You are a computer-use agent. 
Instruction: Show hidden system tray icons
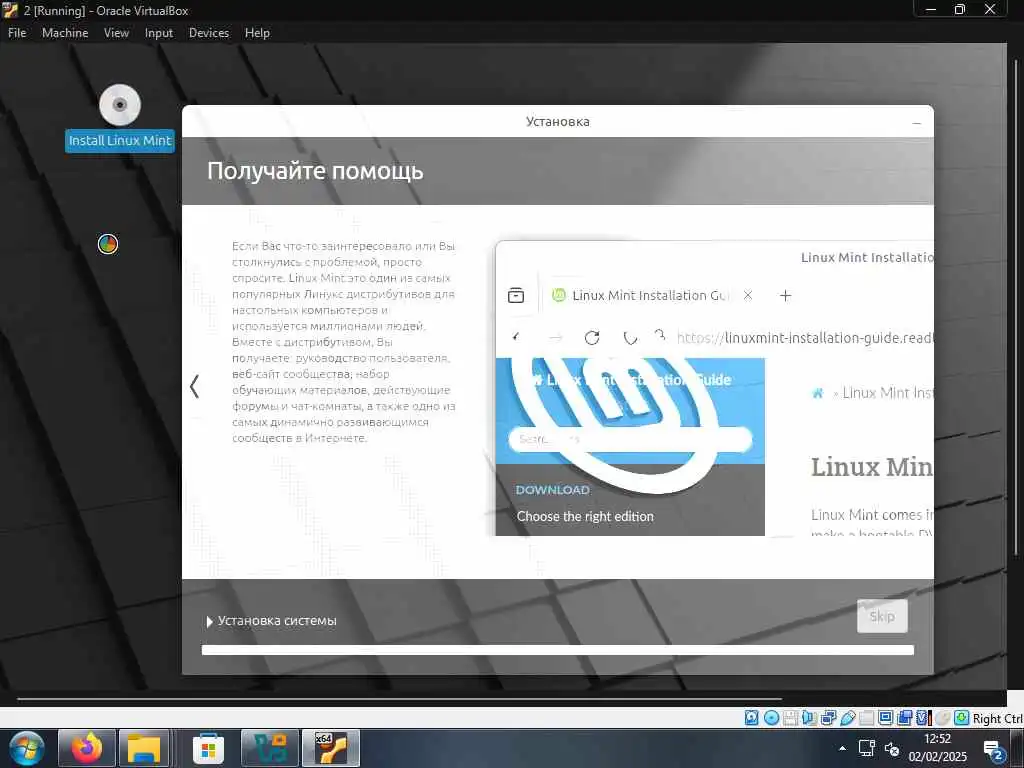click(x=842, y=748)
